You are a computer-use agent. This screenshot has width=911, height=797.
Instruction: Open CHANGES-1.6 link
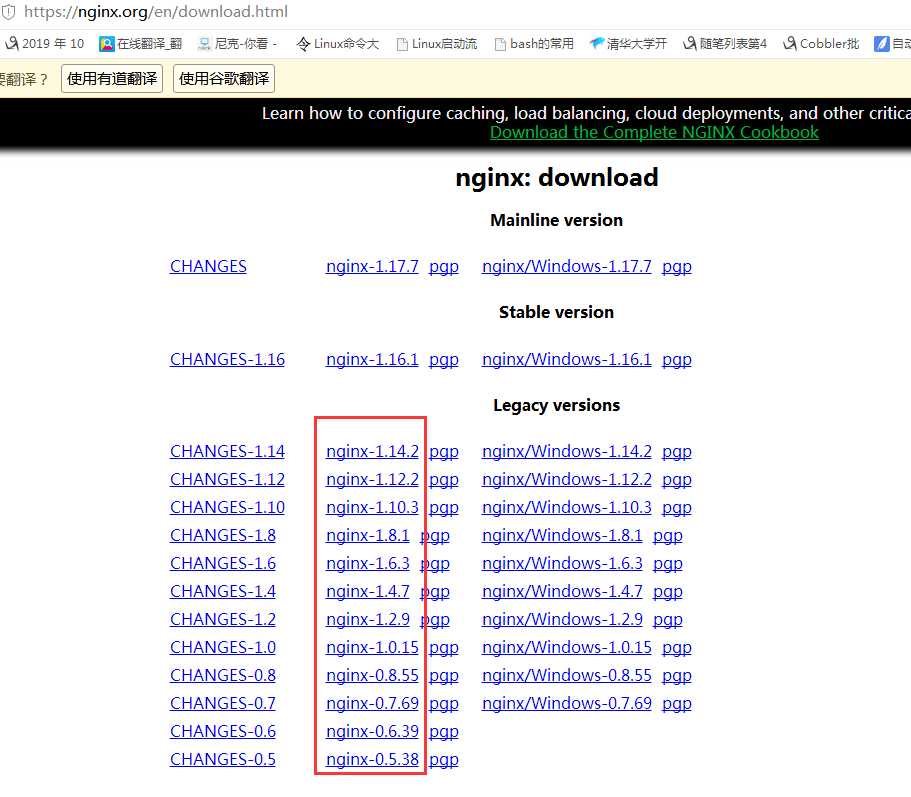click(223, 563)
